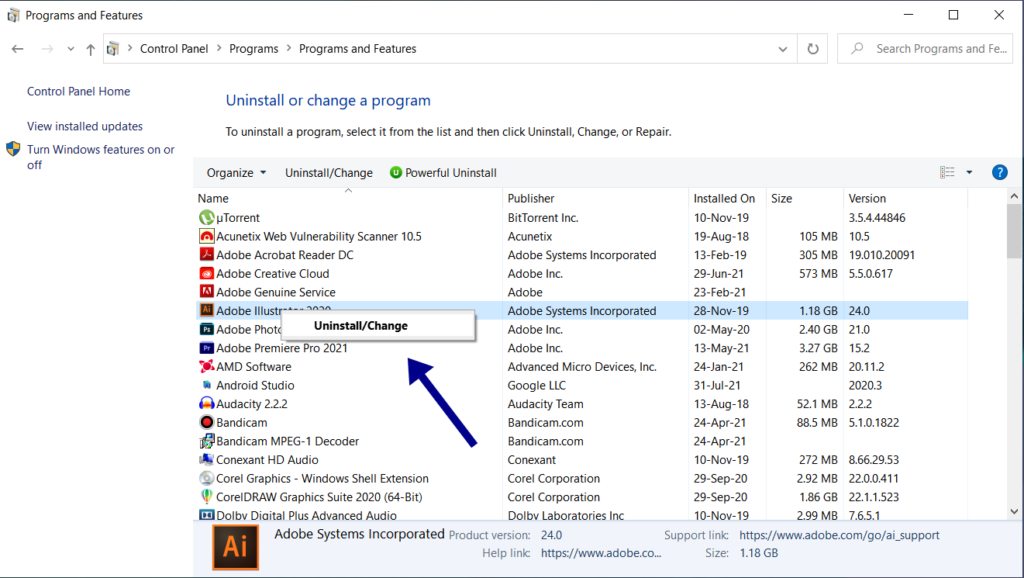
Task: Click the Bandicam red record icon
Action: (207, 423)
